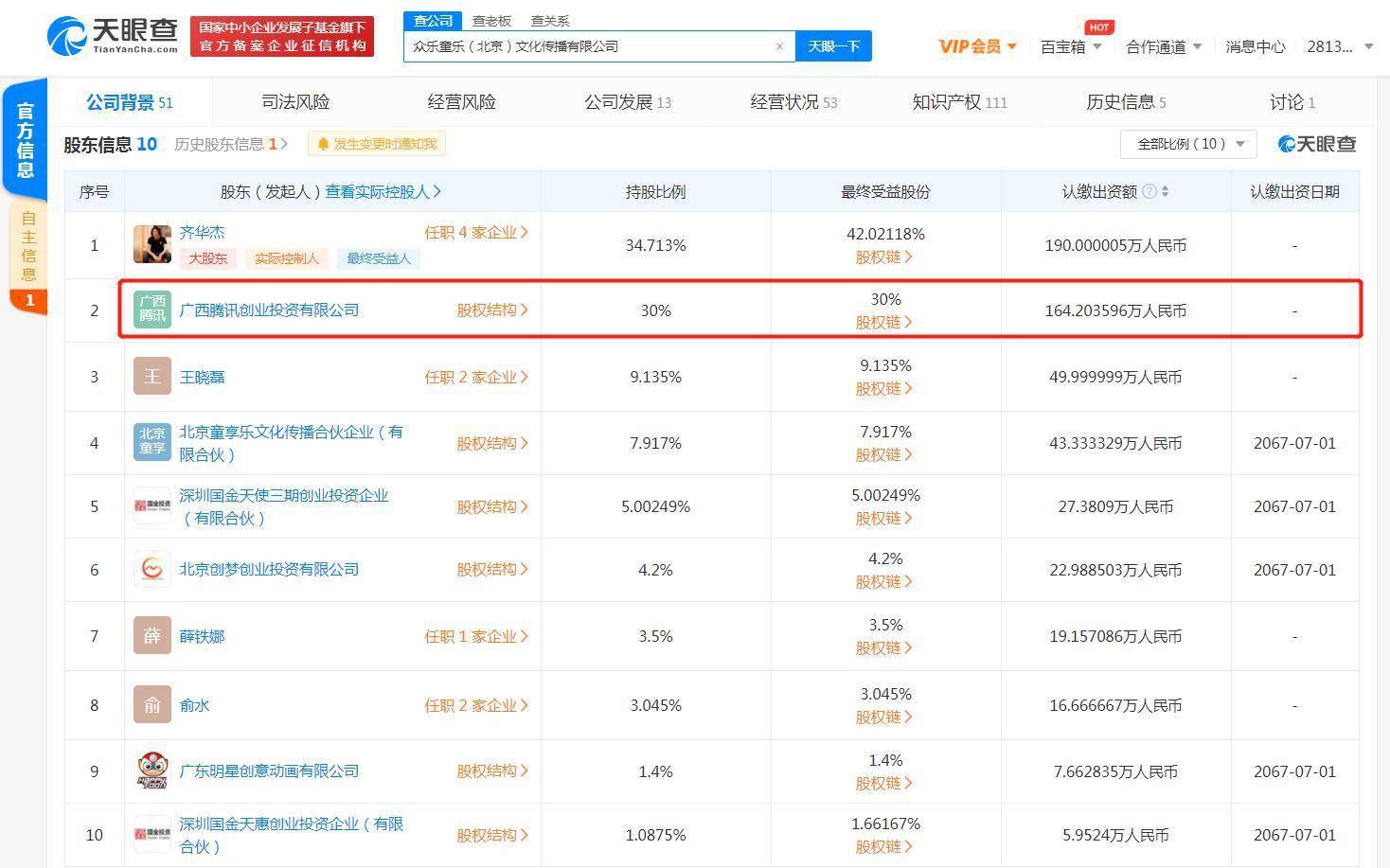Image resolution: width=1390 pixels, height=868 pixels.
Task: Open 历史股东信息 1 expander
Action: click(231, 144)
